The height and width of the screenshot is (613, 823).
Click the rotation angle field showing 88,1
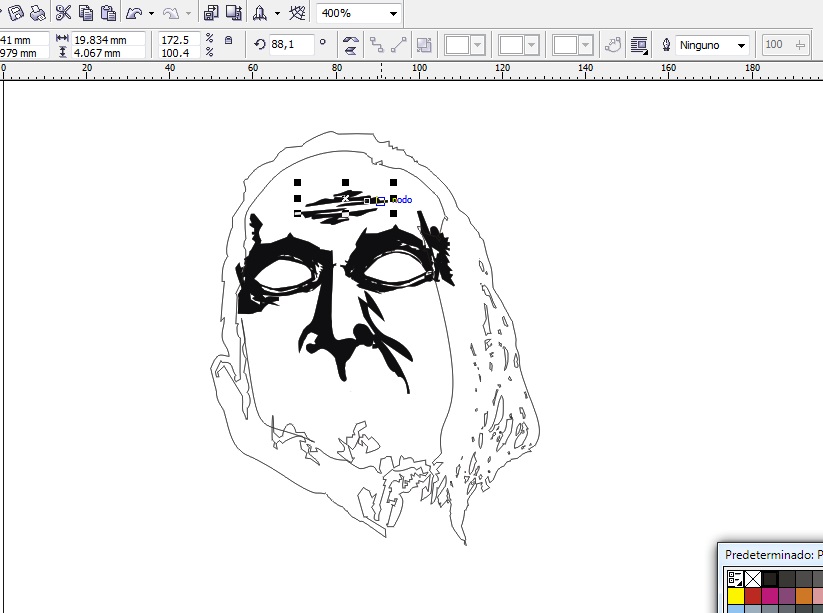[290, 45]
